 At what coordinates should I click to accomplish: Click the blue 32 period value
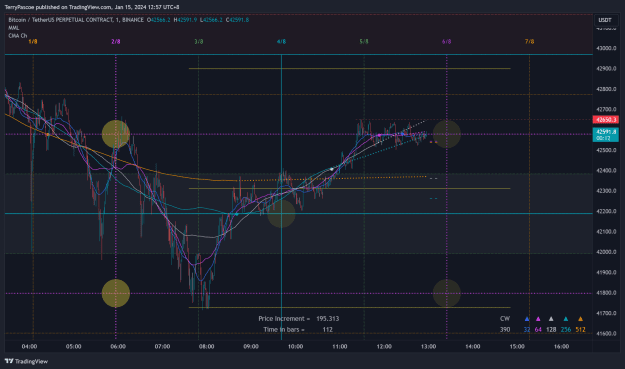click(x=527, y=330)
